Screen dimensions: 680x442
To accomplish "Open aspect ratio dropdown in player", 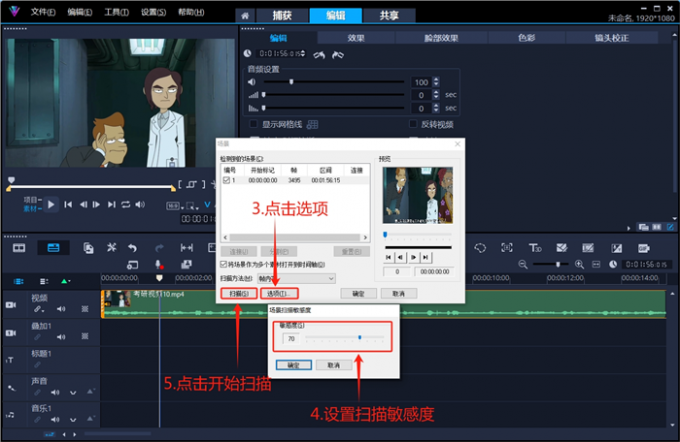I will click(175, 206).
